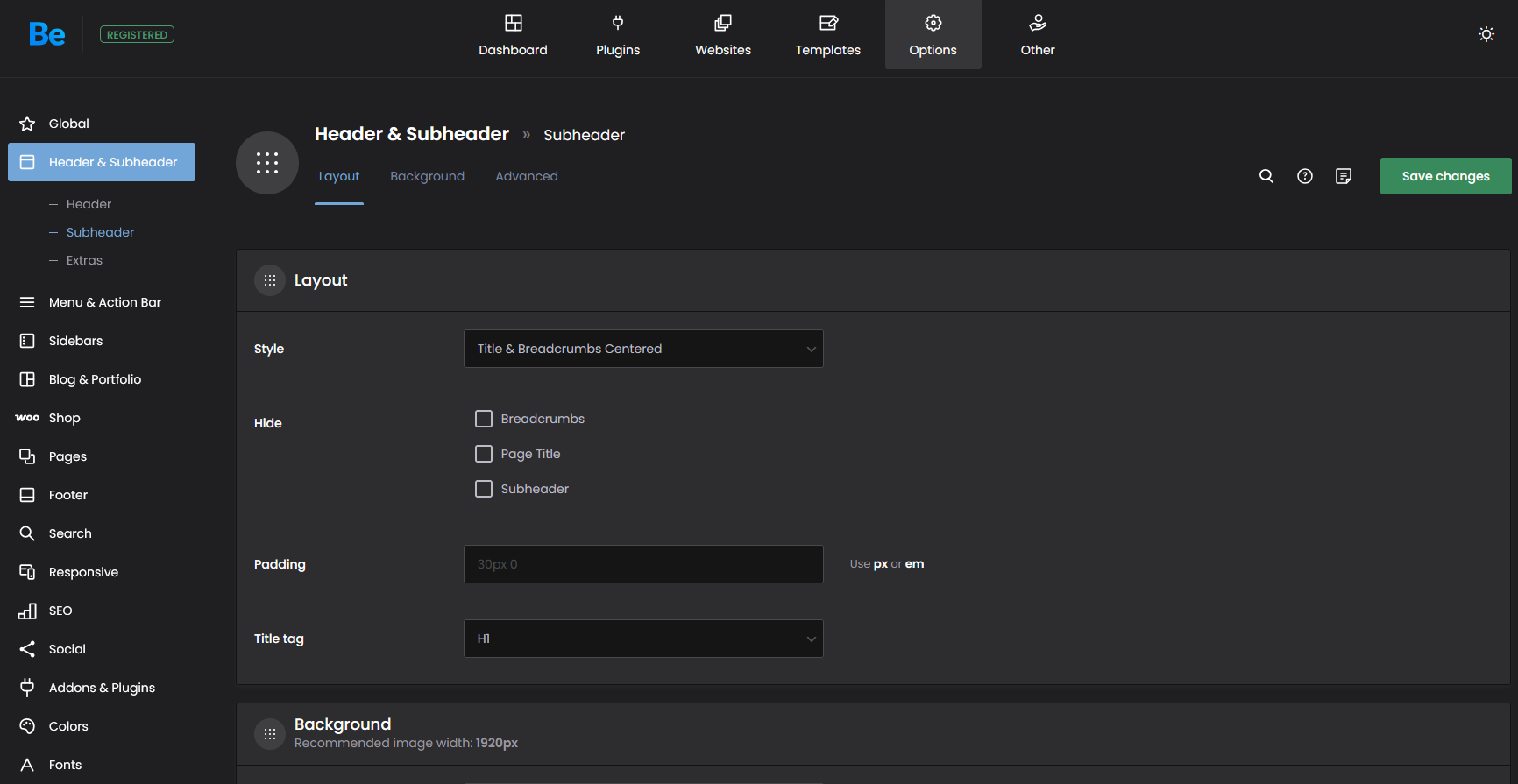Select Extras under Header & Subheader
Image resolution: width=1518 pixels, height=784 pixels.
pos(84,260)
